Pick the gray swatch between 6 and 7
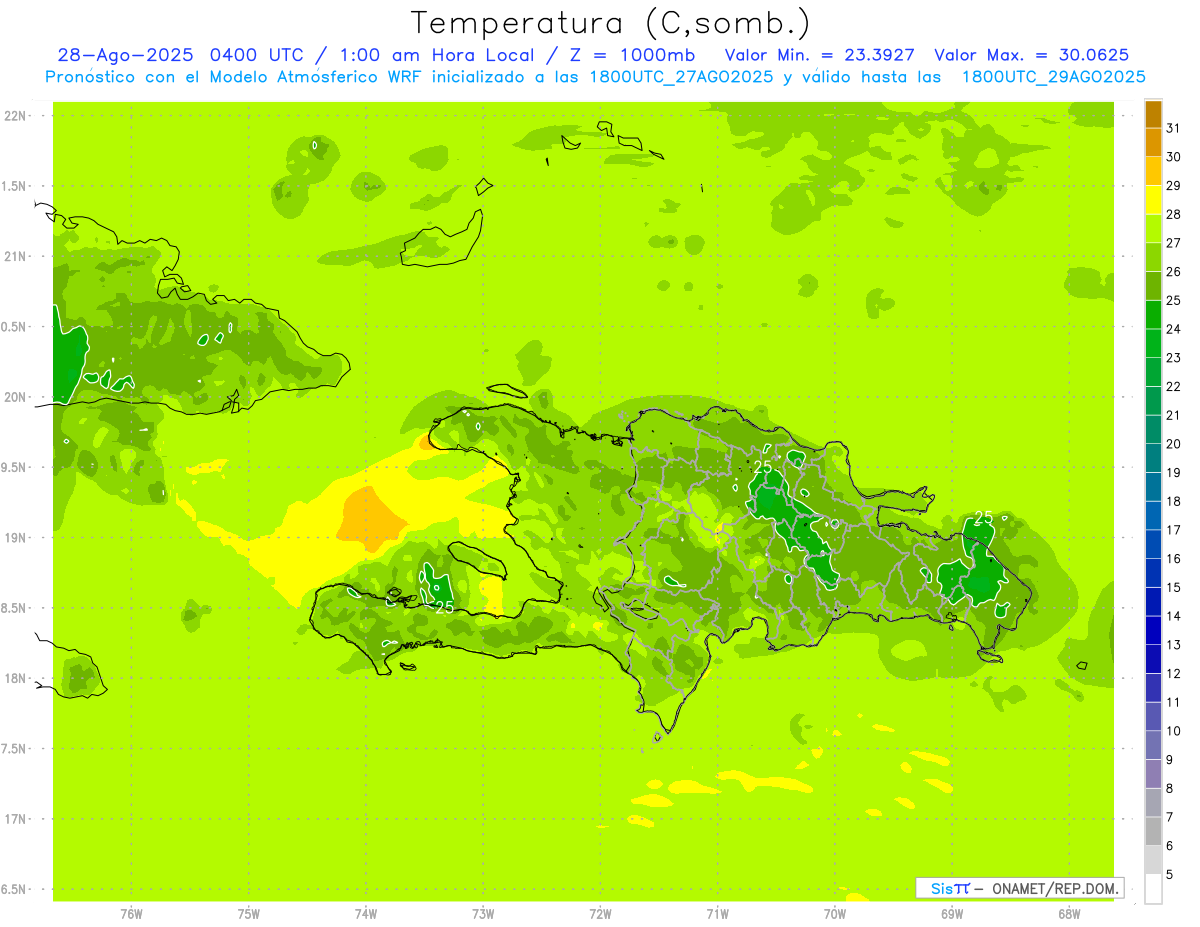 click(x=1153, y=831)
